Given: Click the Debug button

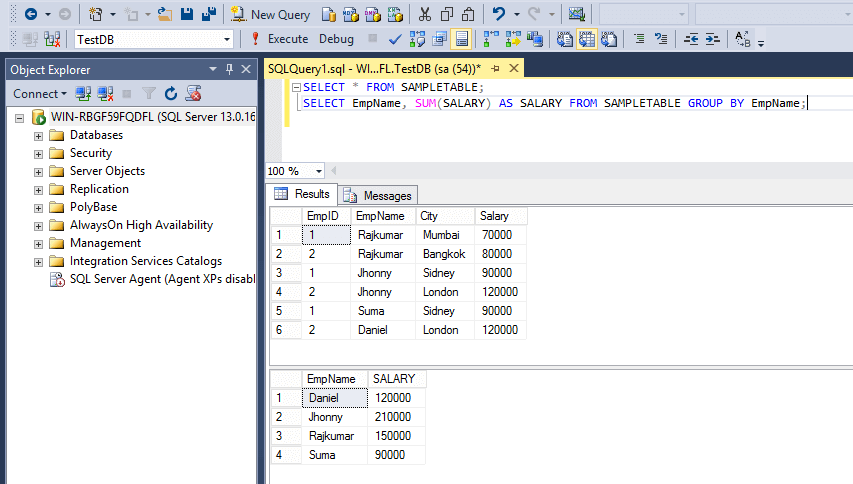Looking at the screenshot, I should [x=336, y=39].
